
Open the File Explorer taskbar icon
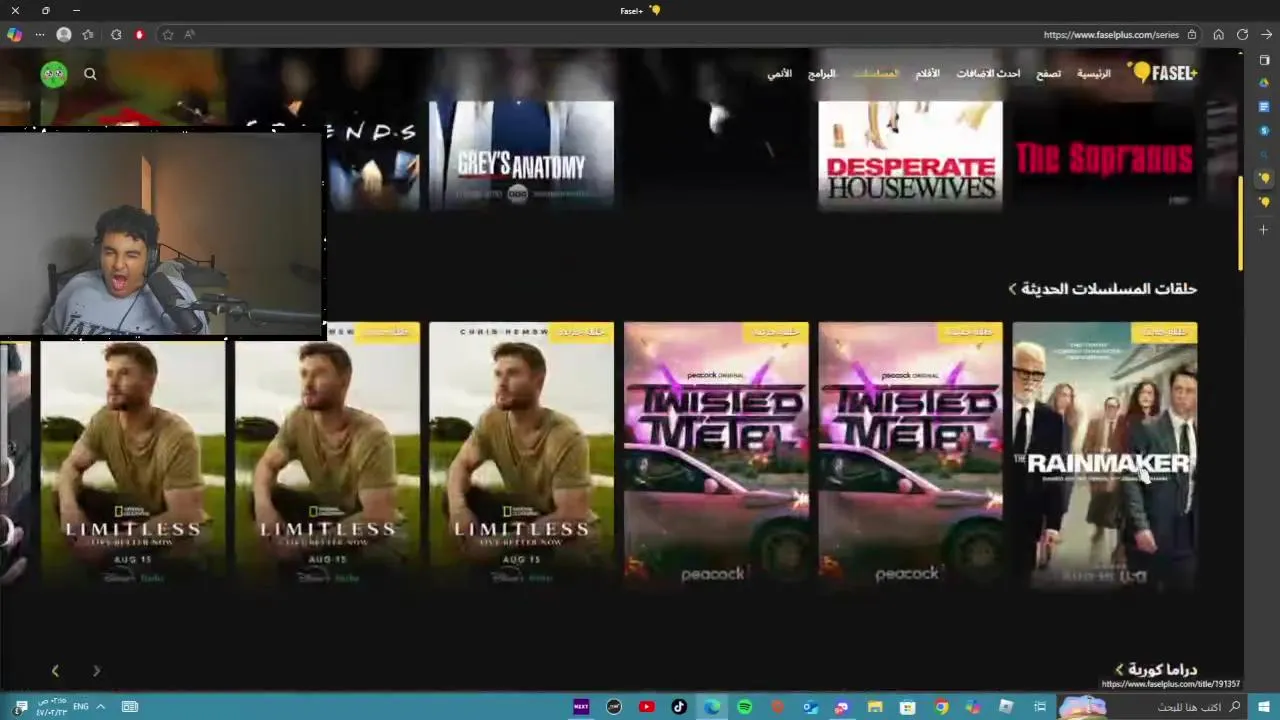pos(875,707)
